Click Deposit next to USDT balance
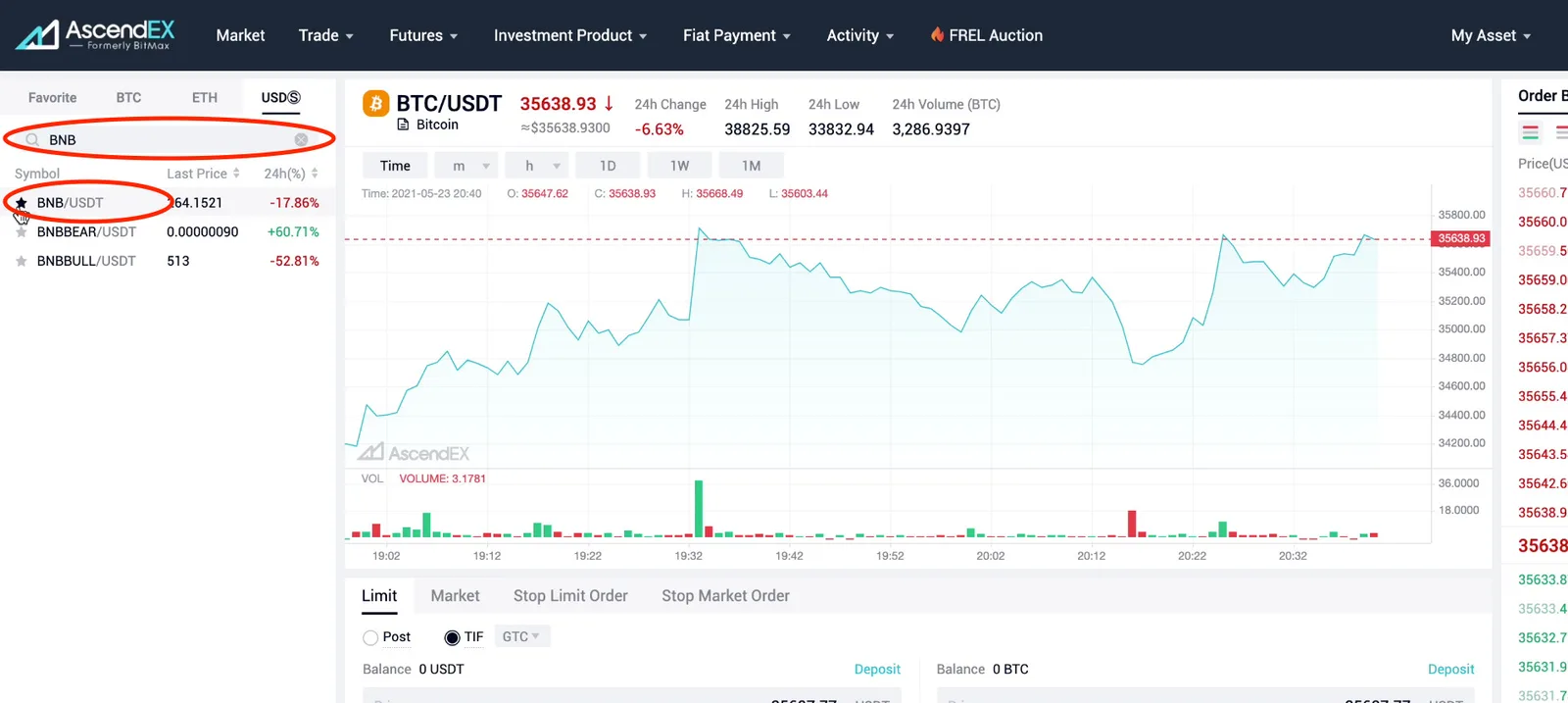1568x703 pixels. point(877,670)
